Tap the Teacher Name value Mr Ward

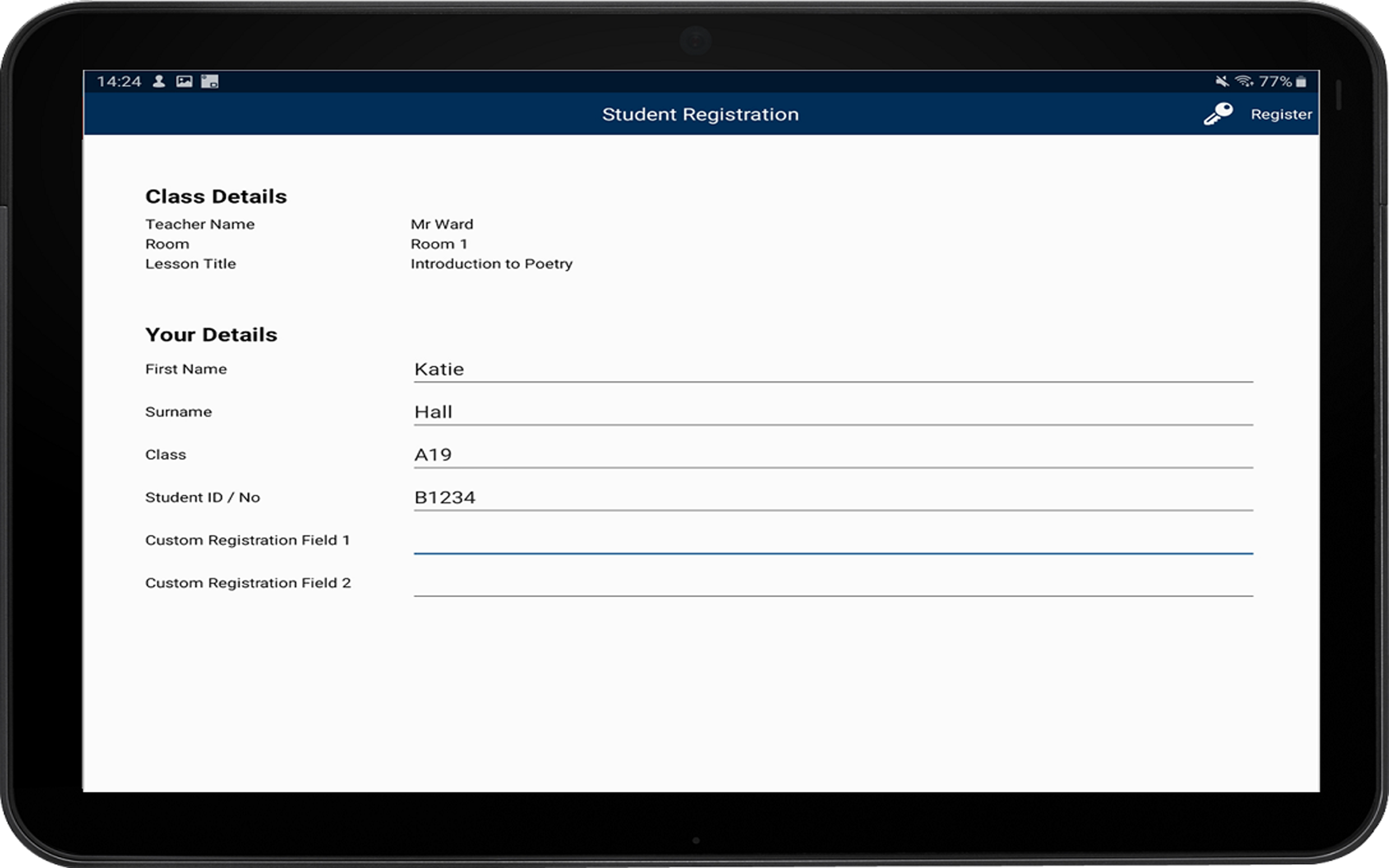click(441, 224)
